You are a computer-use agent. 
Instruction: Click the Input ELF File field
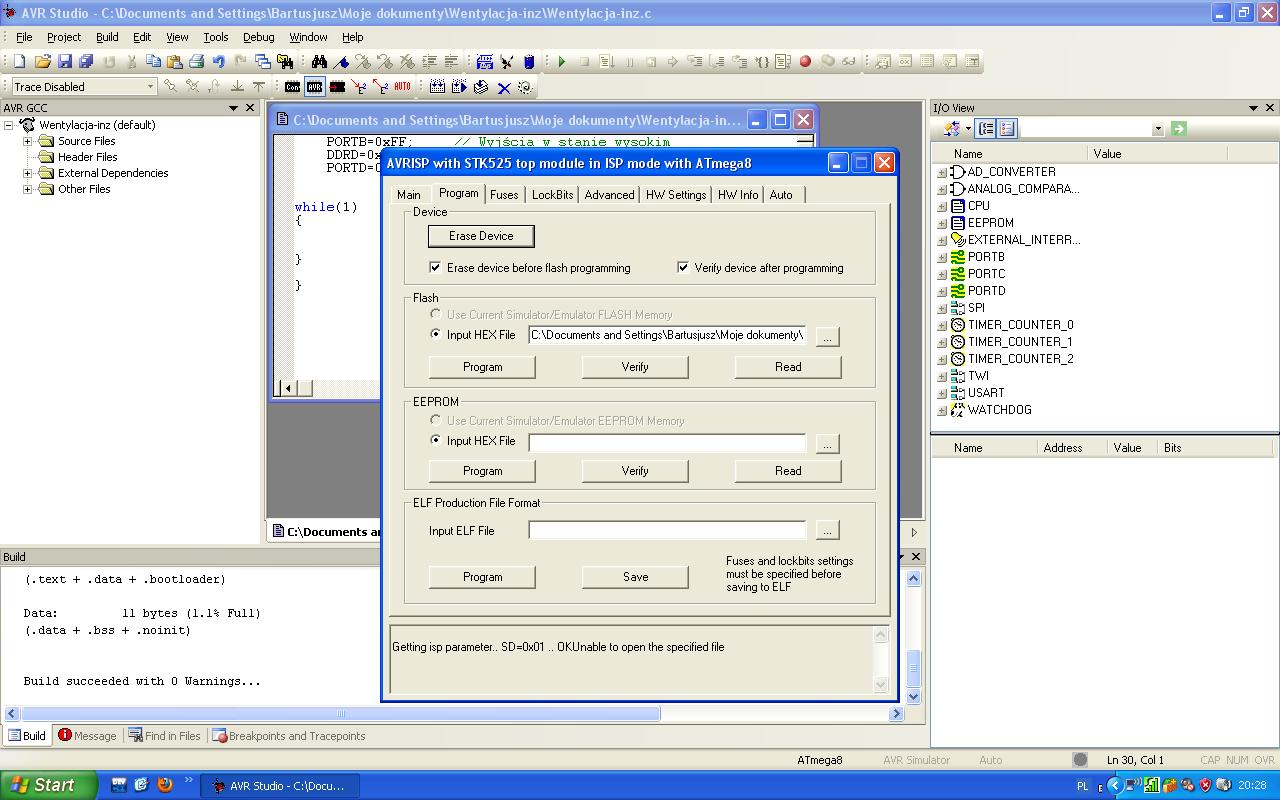667,530
